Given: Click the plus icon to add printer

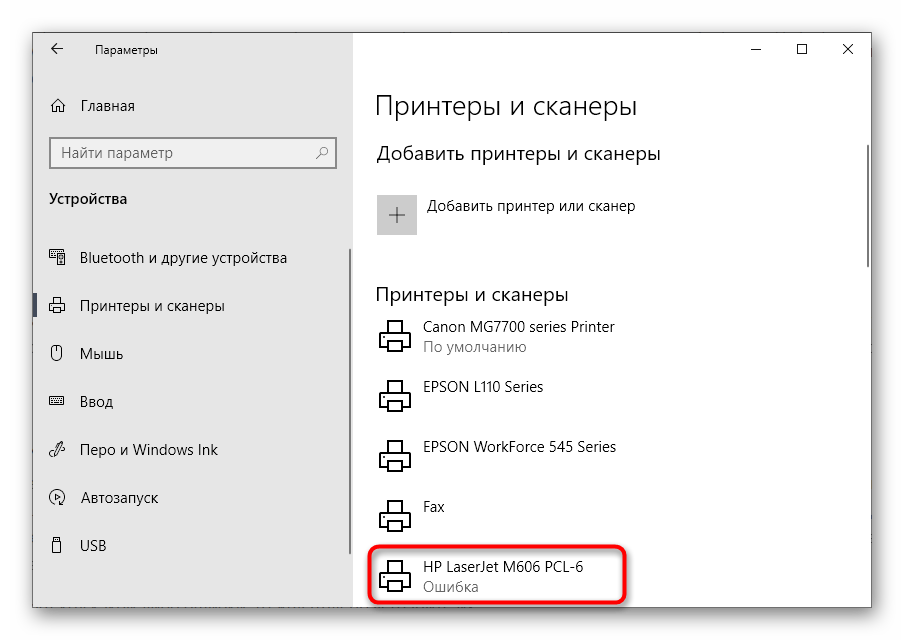Looking at the screenshot, I should coord(396,215).
